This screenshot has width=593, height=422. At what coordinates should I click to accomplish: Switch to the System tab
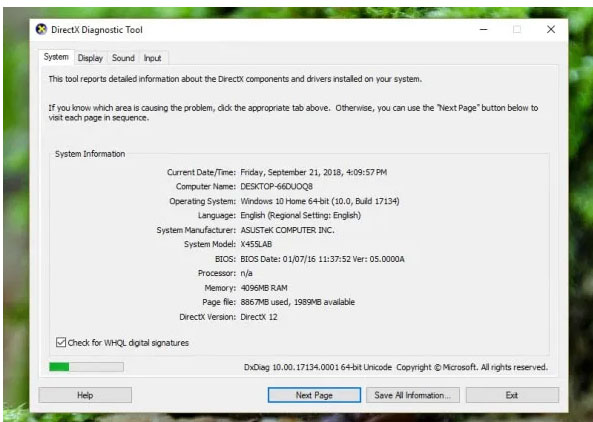coord(56,57)
